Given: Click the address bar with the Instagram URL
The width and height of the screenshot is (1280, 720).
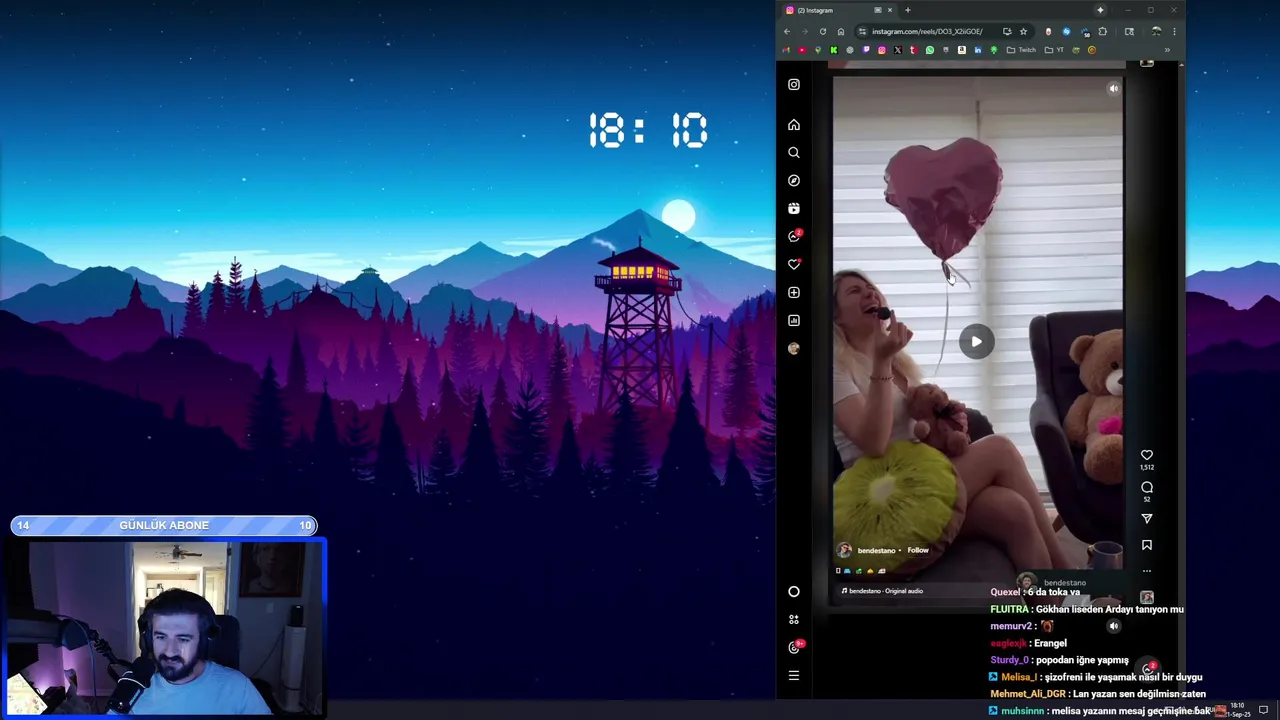Looking at the screenshot, I should point(927,31).
